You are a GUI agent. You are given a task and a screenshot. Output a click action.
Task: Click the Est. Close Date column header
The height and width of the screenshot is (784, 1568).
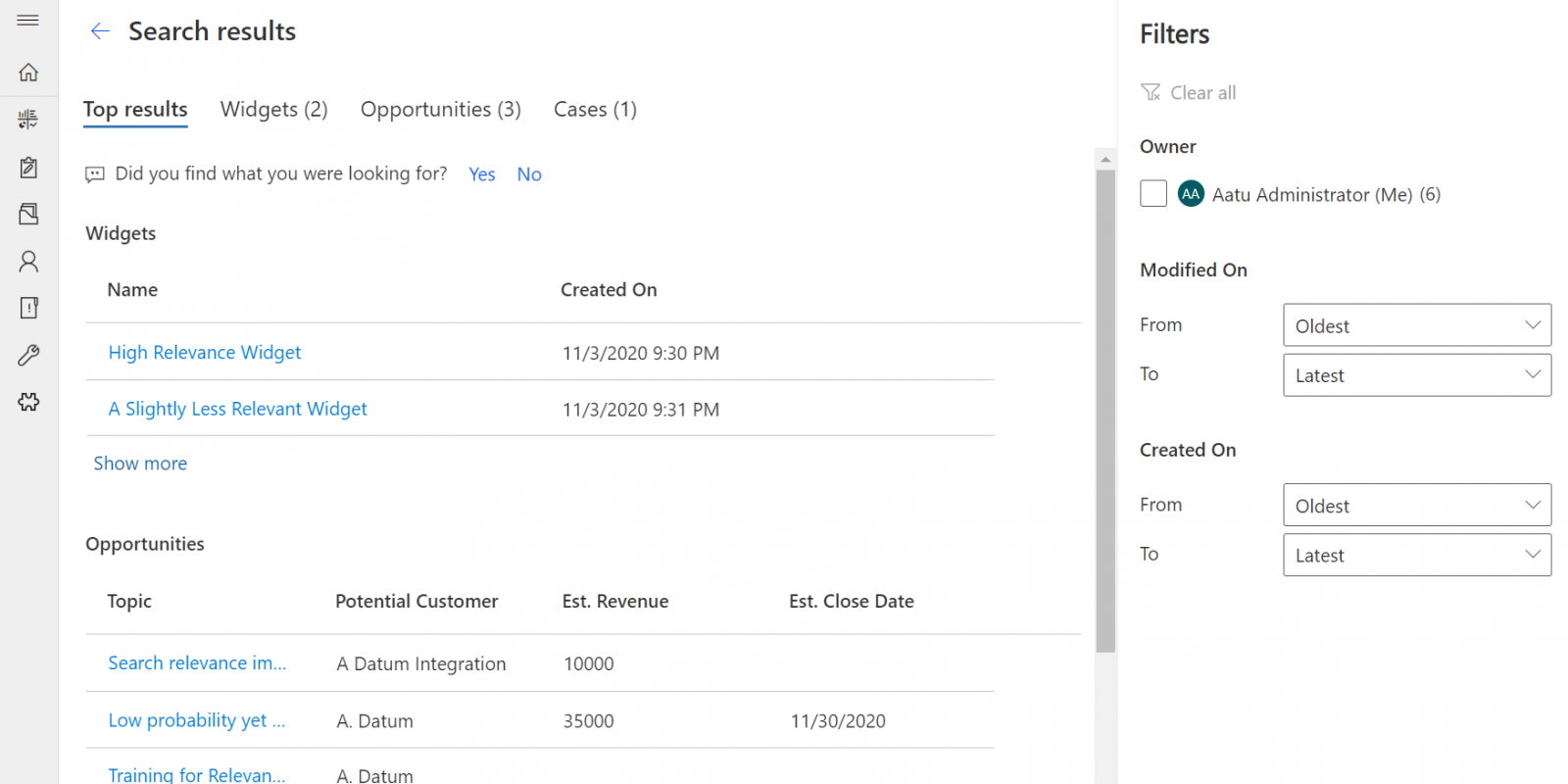[x=852, y=602]
